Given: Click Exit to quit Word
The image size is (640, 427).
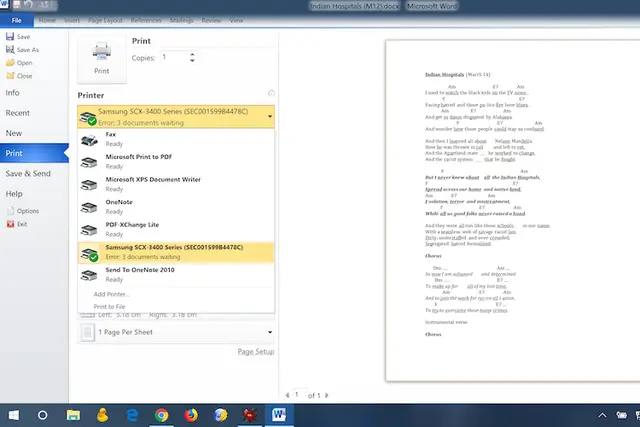Looking at the screenshot, I should pyautogui.click(x=17, y=224).
